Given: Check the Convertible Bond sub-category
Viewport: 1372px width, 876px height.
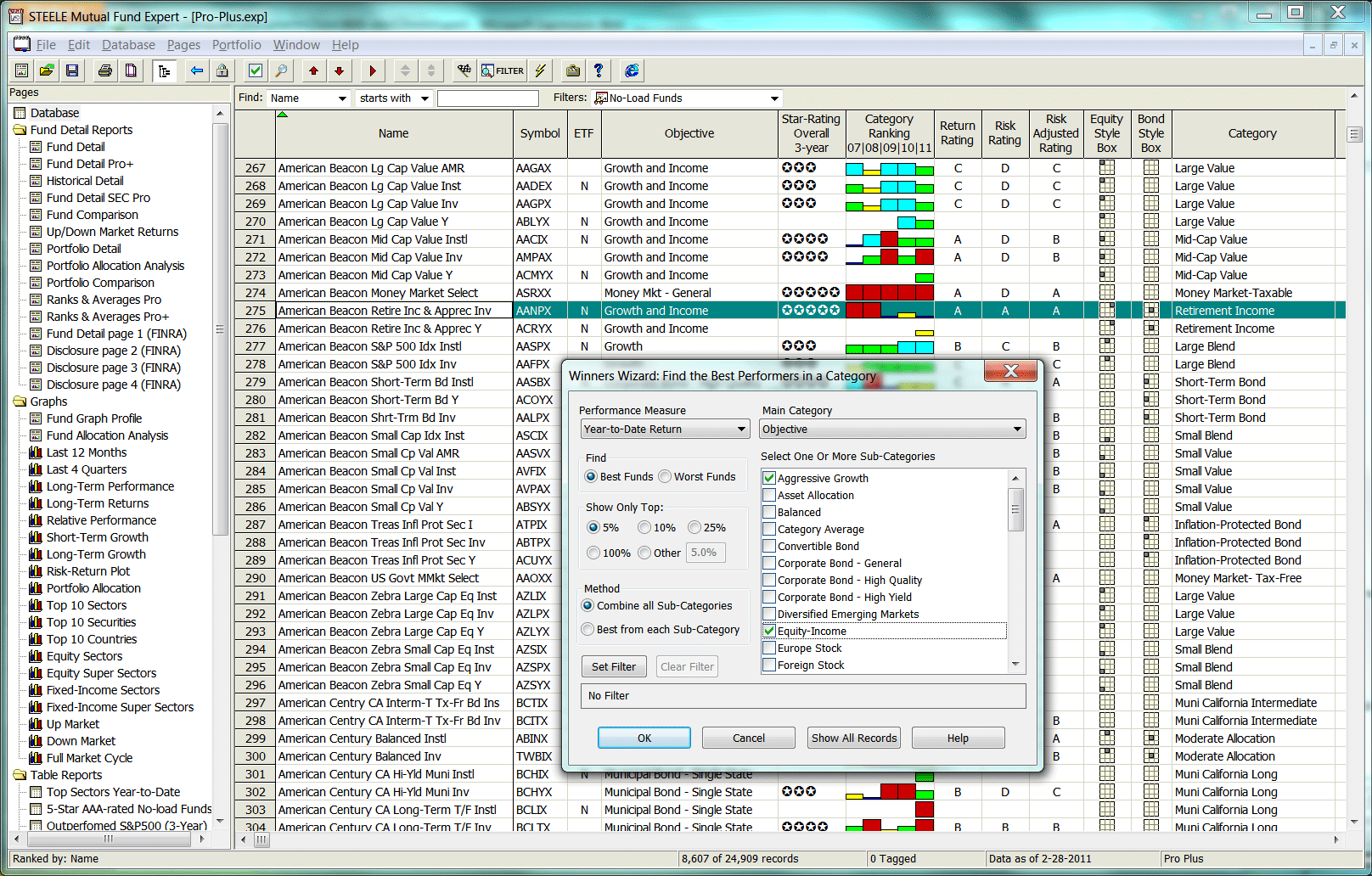Looking at the screenshot, I should (x=769, y=546).
